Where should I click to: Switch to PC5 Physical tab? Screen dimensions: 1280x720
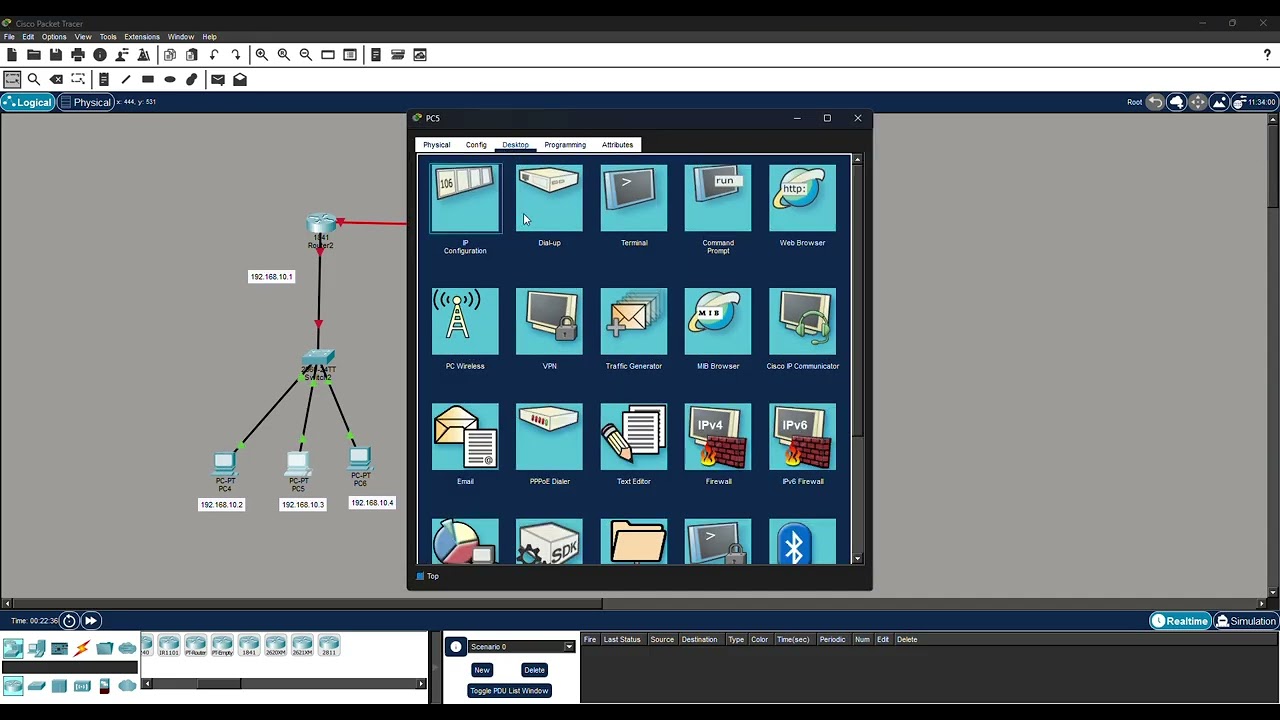(437, 145)
